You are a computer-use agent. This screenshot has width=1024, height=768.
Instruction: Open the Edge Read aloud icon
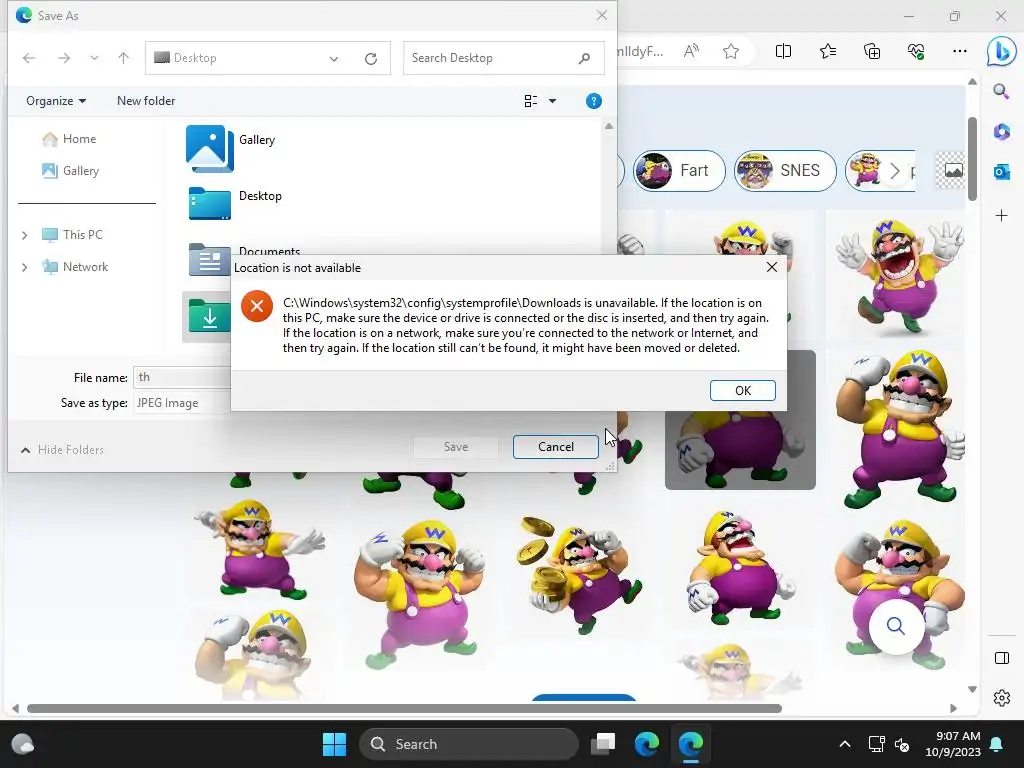(x=691, y=51)
